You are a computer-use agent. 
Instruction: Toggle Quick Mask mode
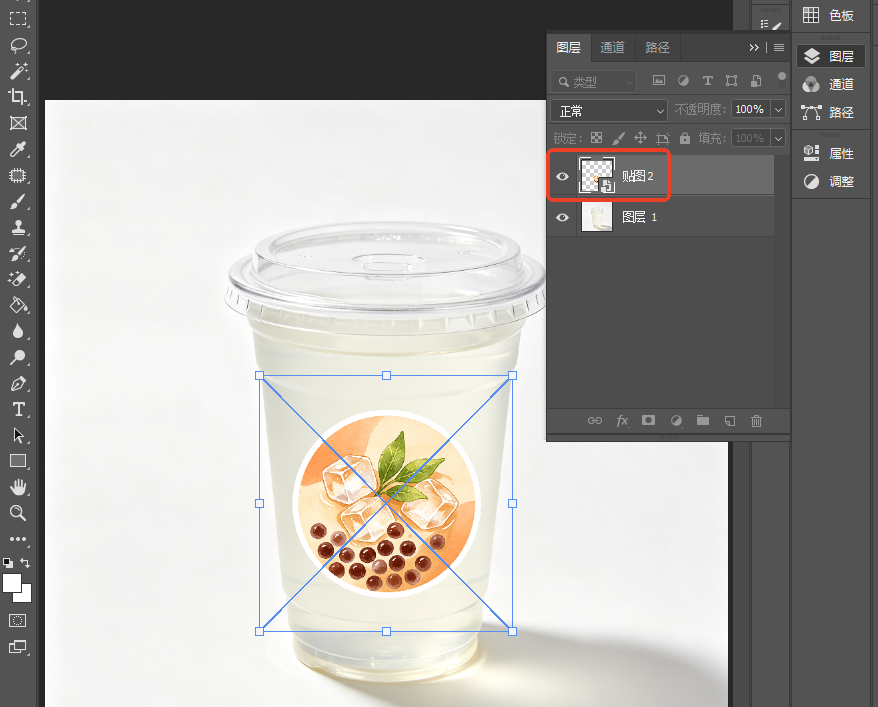[x=17, y=620]
